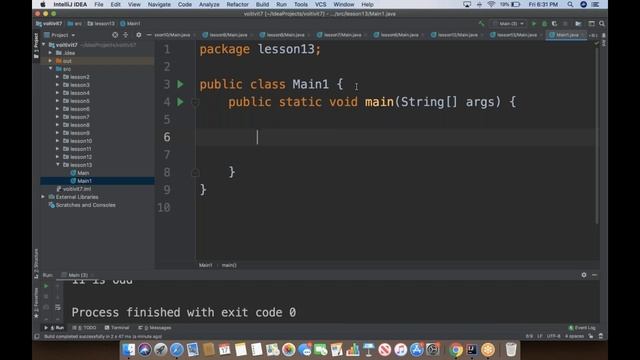Click the tool windows toggle icon in status bar corner
The height and width of the screenshot is (360, 640).
click(x=37, y=337)
